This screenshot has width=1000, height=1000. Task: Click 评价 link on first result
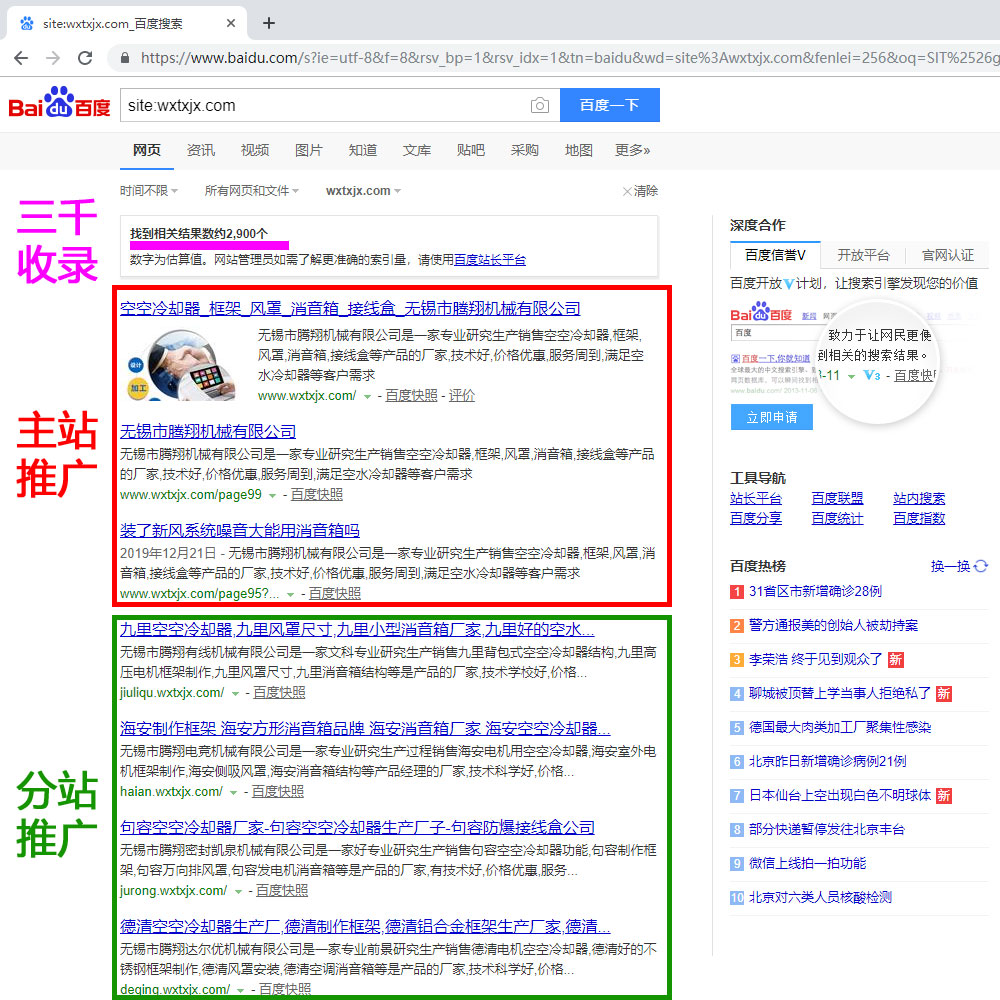coord(462,395)
